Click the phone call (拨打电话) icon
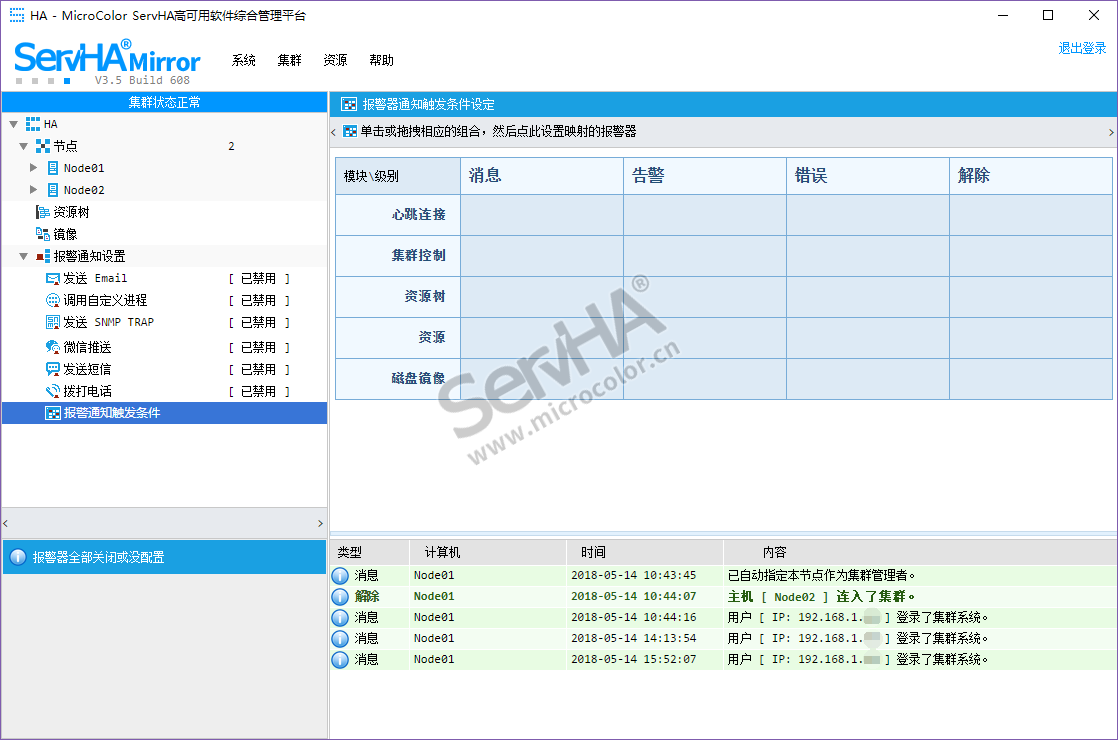Viewport: 1118px width, 740px height. [53, 391]
